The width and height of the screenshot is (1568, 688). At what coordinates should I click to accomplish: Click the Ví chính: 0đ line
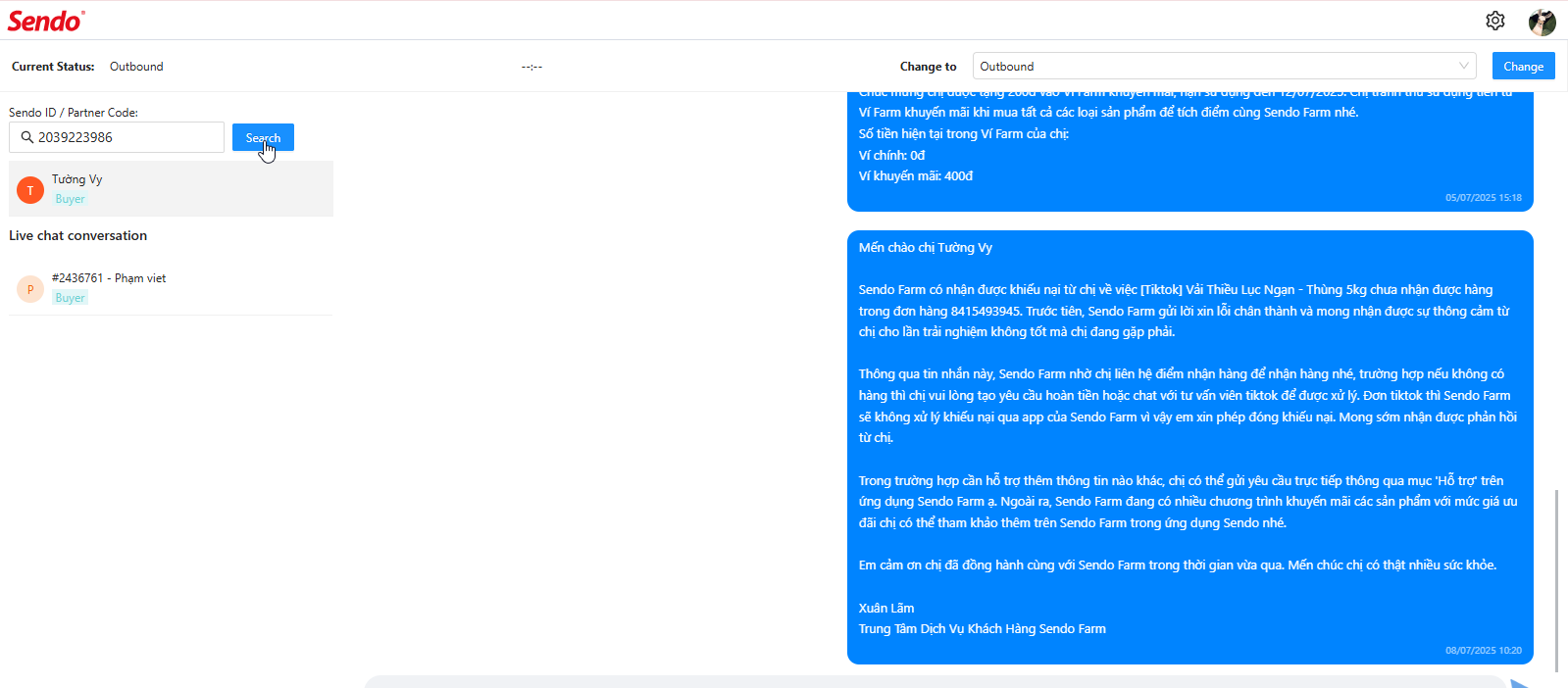point(891,155)
